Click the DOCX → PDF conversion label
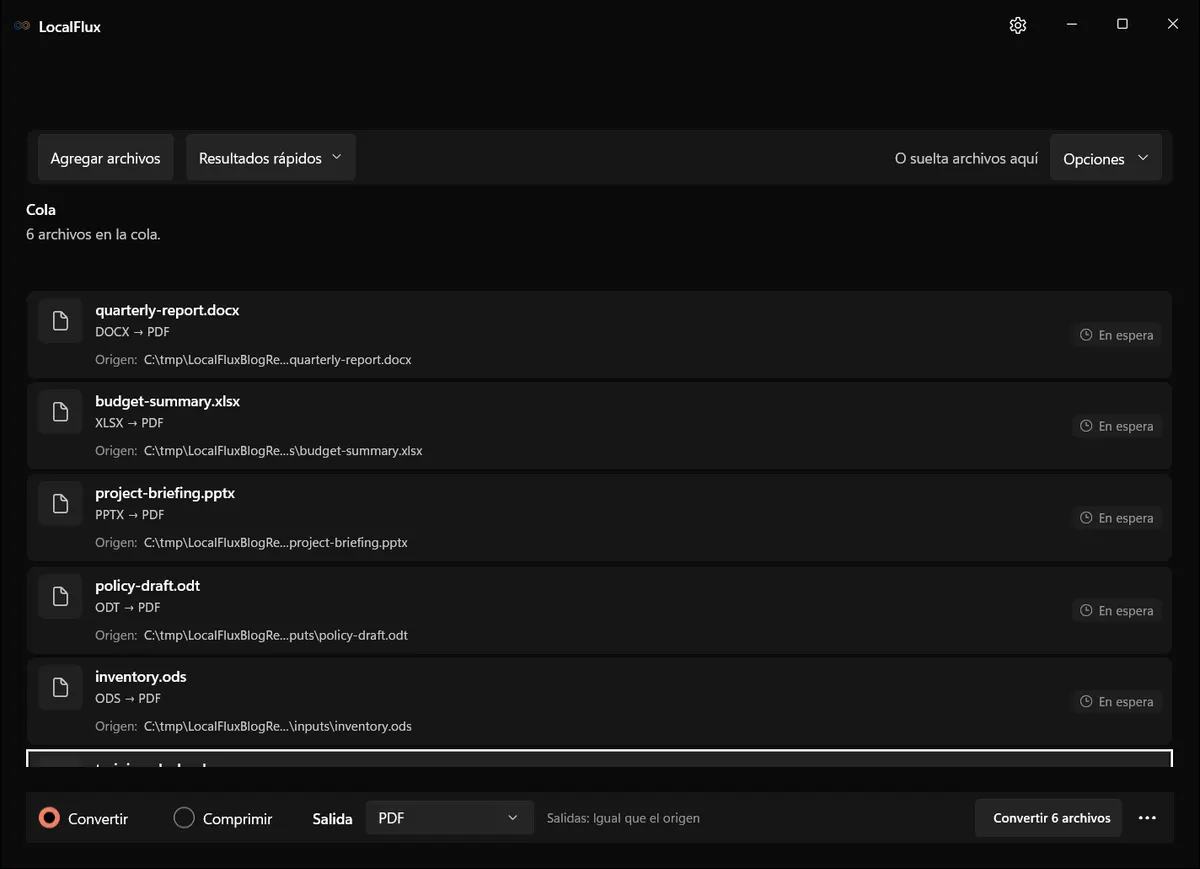The height and width of the screenshot is (869, 1200). pyautogui.click(x=132, y=332)
